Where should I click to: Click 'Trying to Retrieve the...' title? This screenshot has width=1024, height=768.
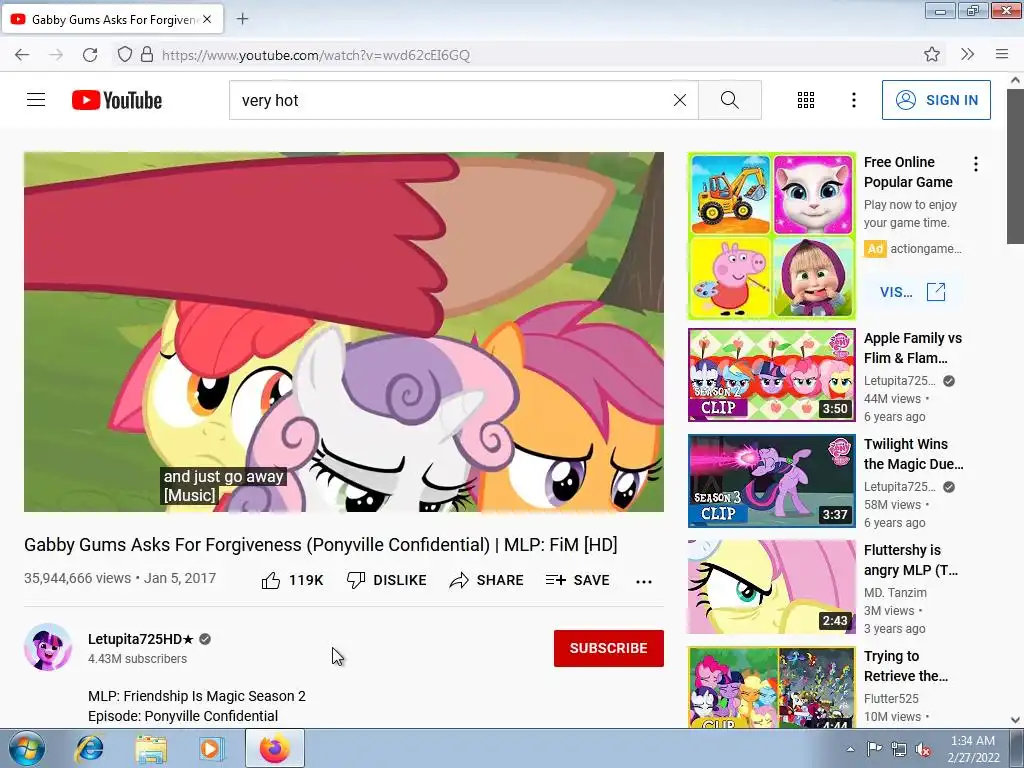point(906,665)
